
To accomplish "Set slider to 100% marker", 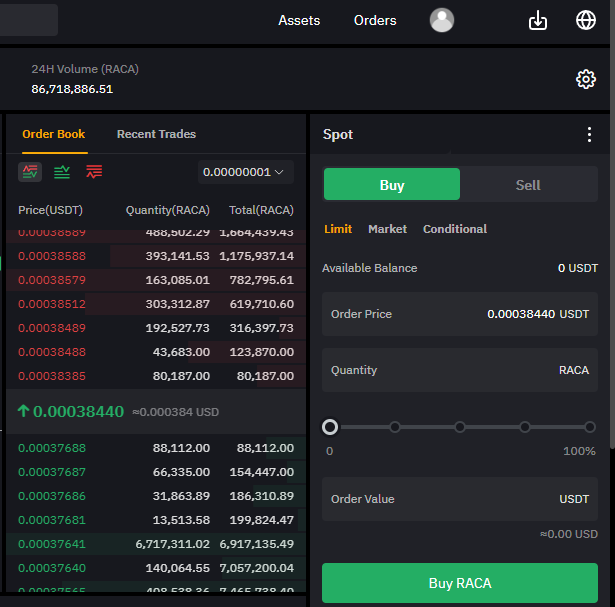I will (590, 427).
